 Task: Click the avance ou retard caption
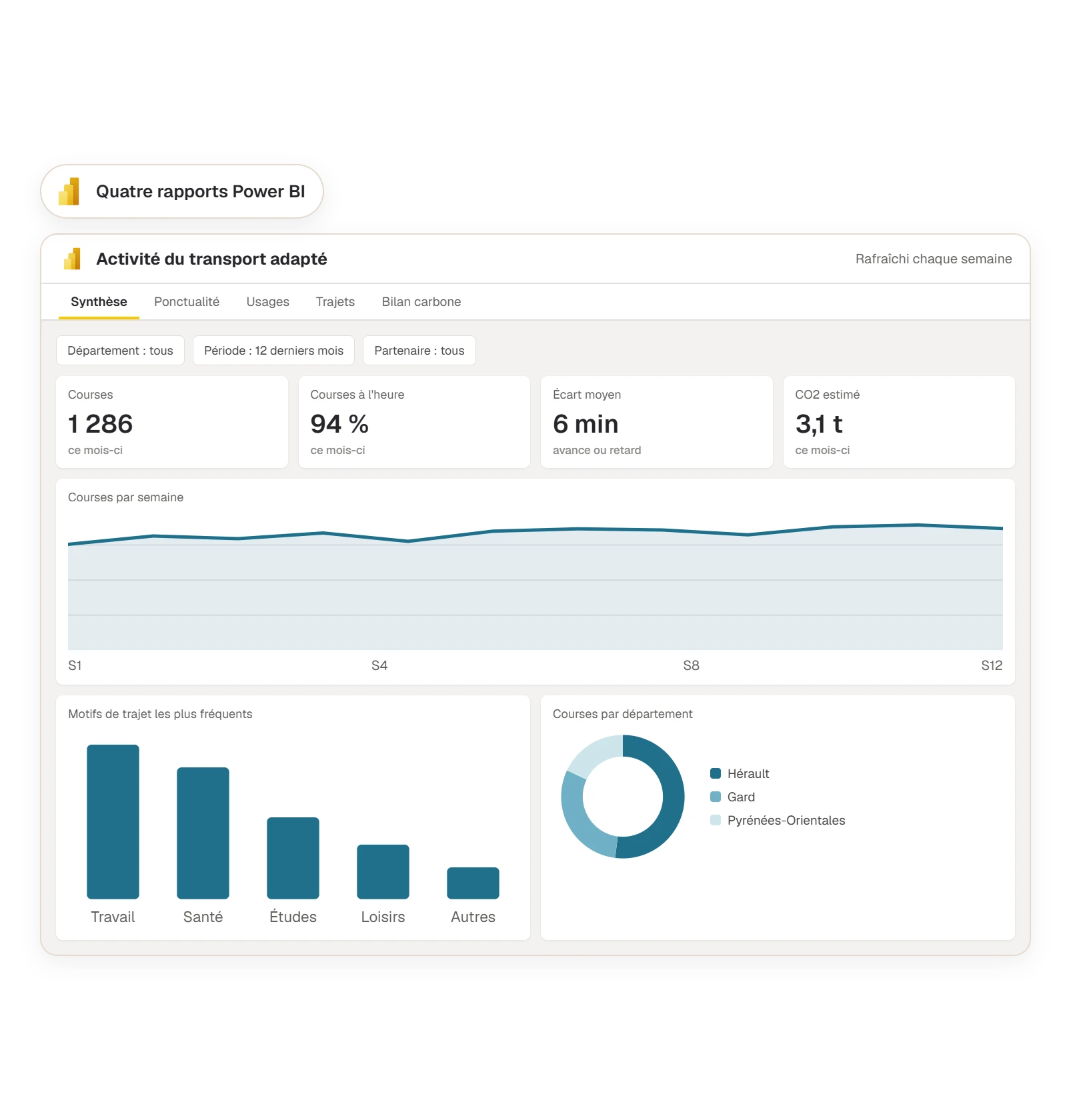pyautogui.click(x=597, y=450)
